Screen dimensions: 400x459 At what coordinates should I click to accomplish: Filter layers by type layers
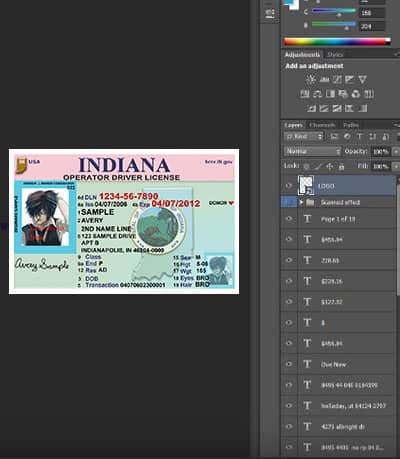(x=359, y=136)
